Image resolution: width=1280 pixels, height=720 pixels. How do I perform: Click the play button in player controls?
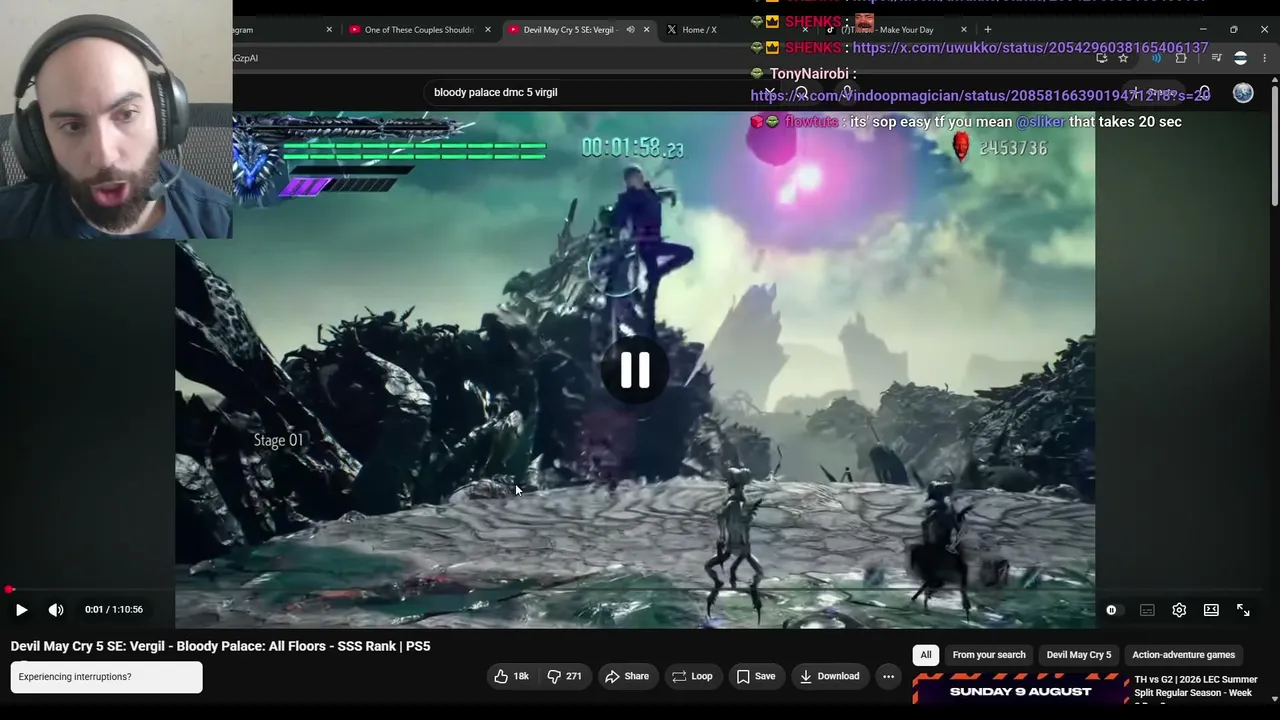pyautogui.click(x=21, y=610)
